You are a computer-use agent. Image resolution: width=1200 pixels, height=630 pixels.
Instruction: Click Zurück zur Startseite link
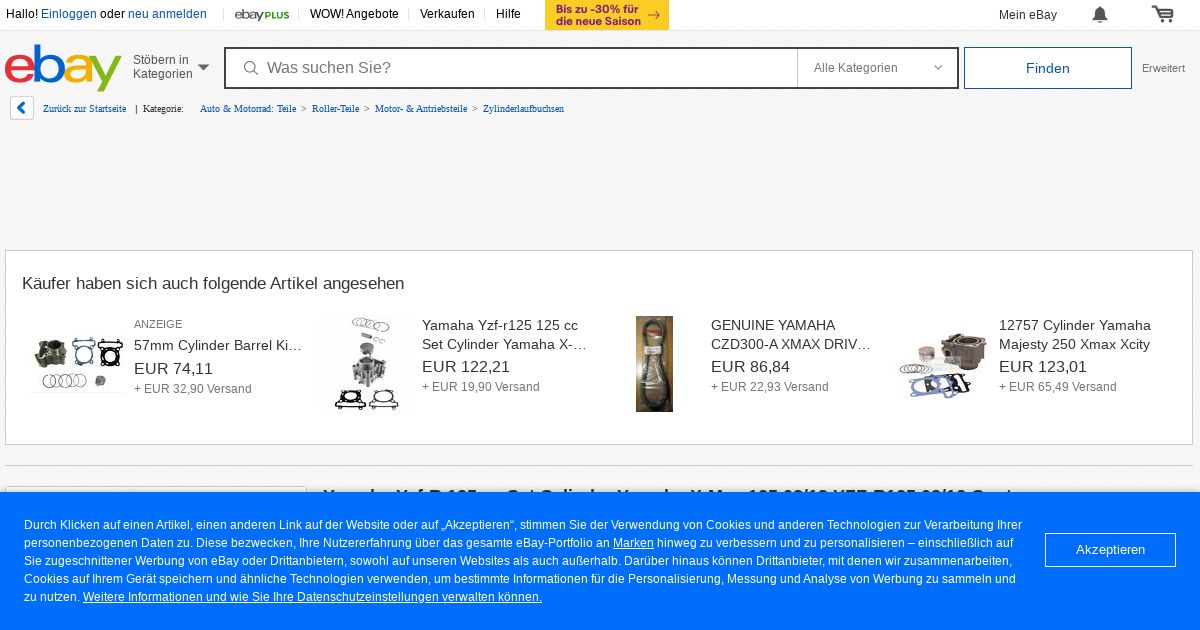coord(85,108)
